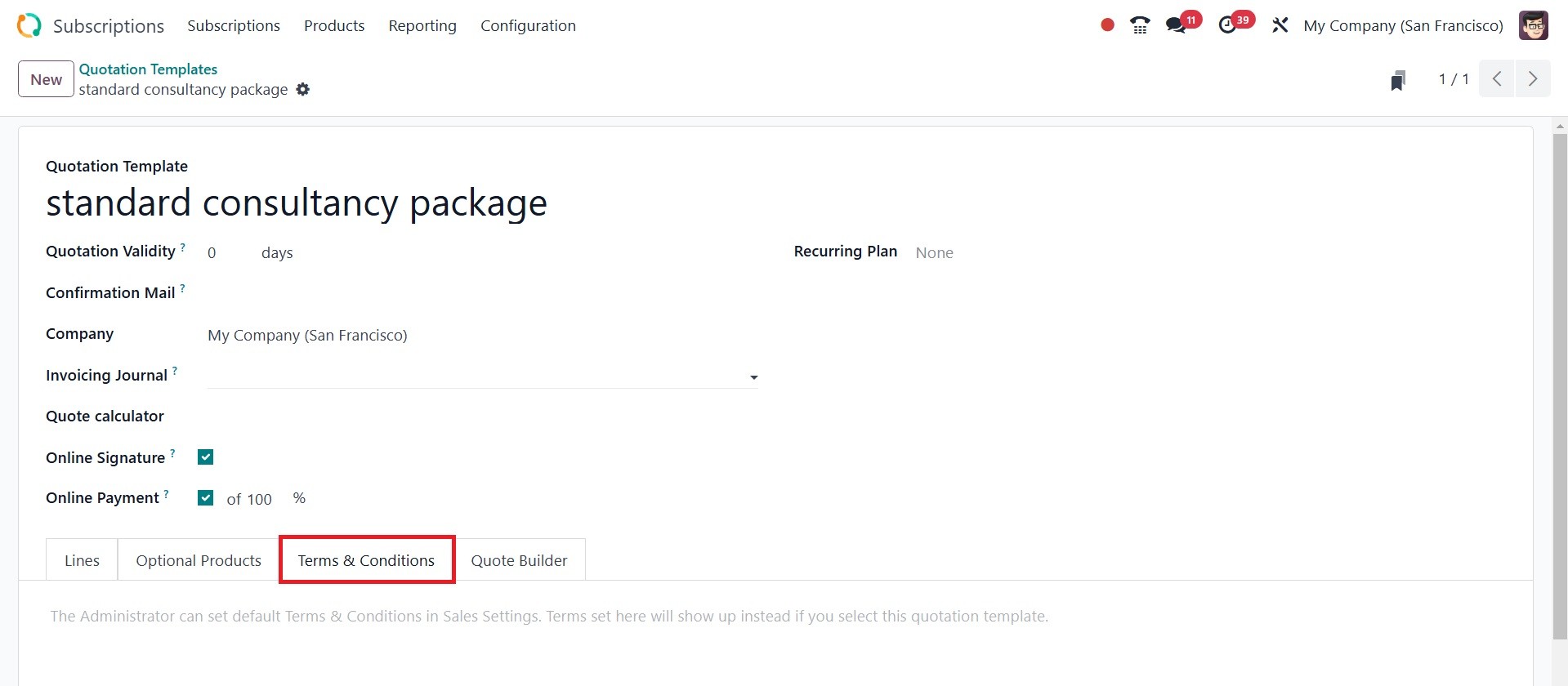Expand the Invoicing Journal dropdown
Viewport: 1568px width, 686px height.
[x=753, y=376]
